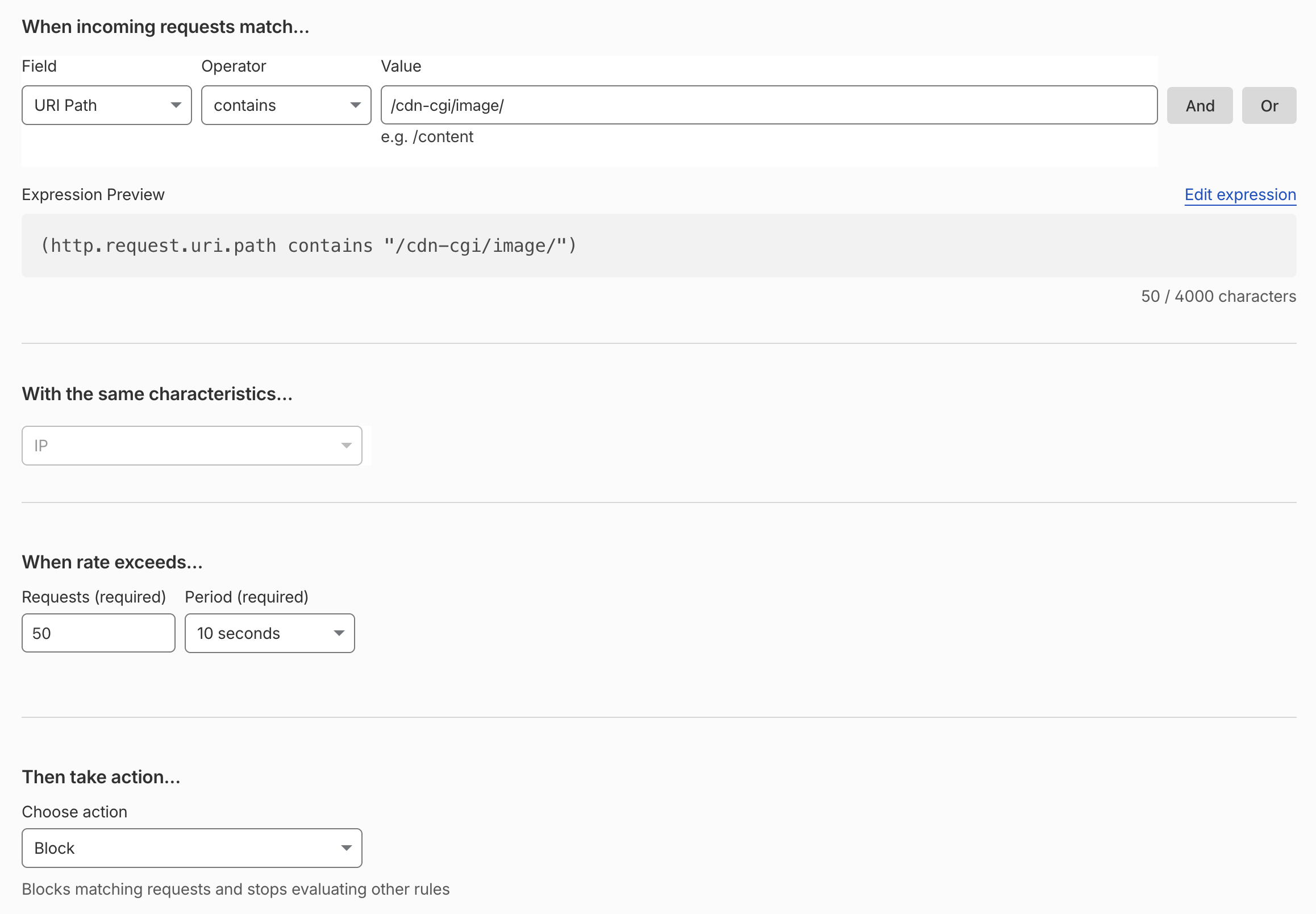Click the 'e.g. /content' hint text

[x=427, y=137]
